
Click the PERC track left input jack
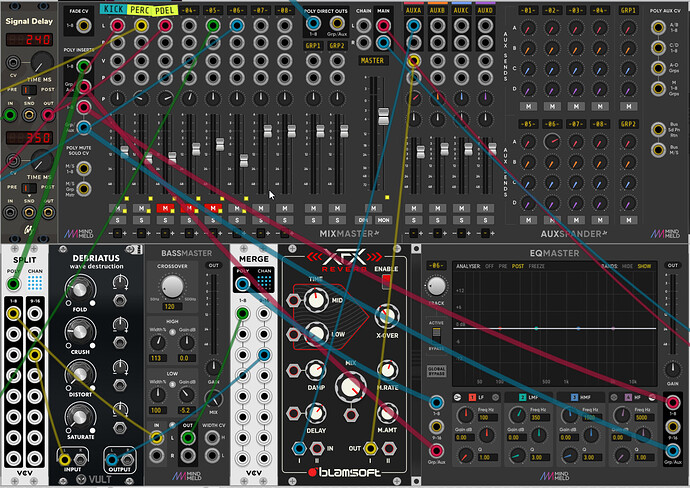tap(141, 26)
